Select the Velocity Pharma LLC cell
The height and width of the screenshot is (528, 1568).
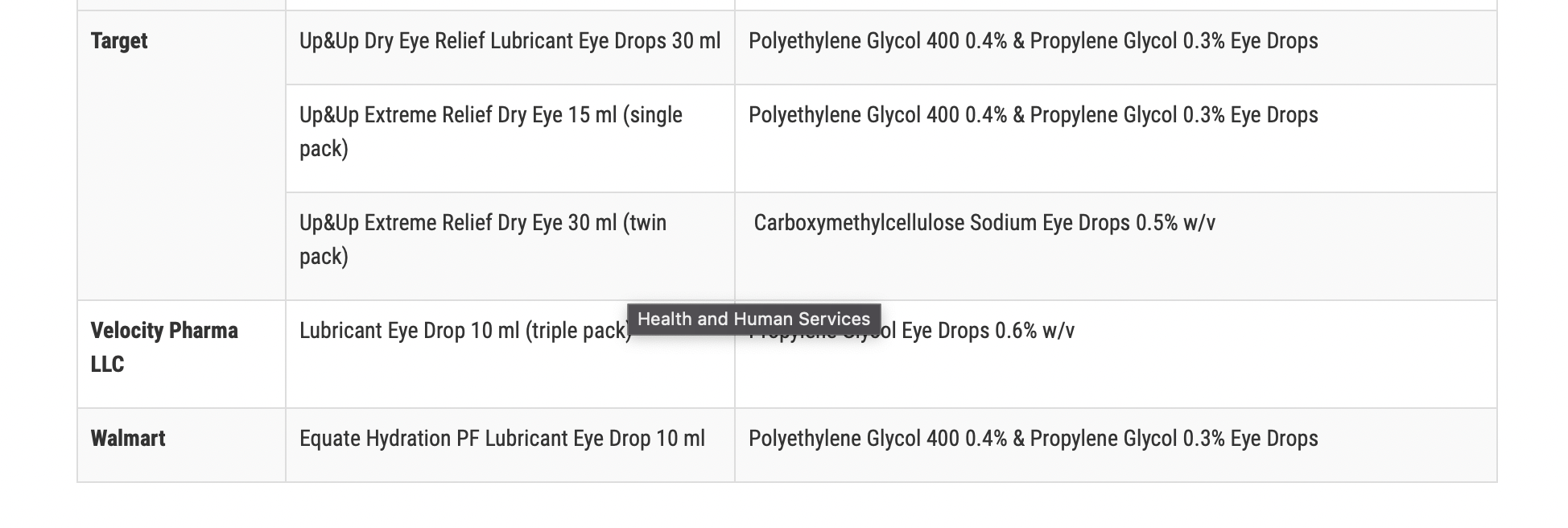pyautogui.click(x=164, y=347)
